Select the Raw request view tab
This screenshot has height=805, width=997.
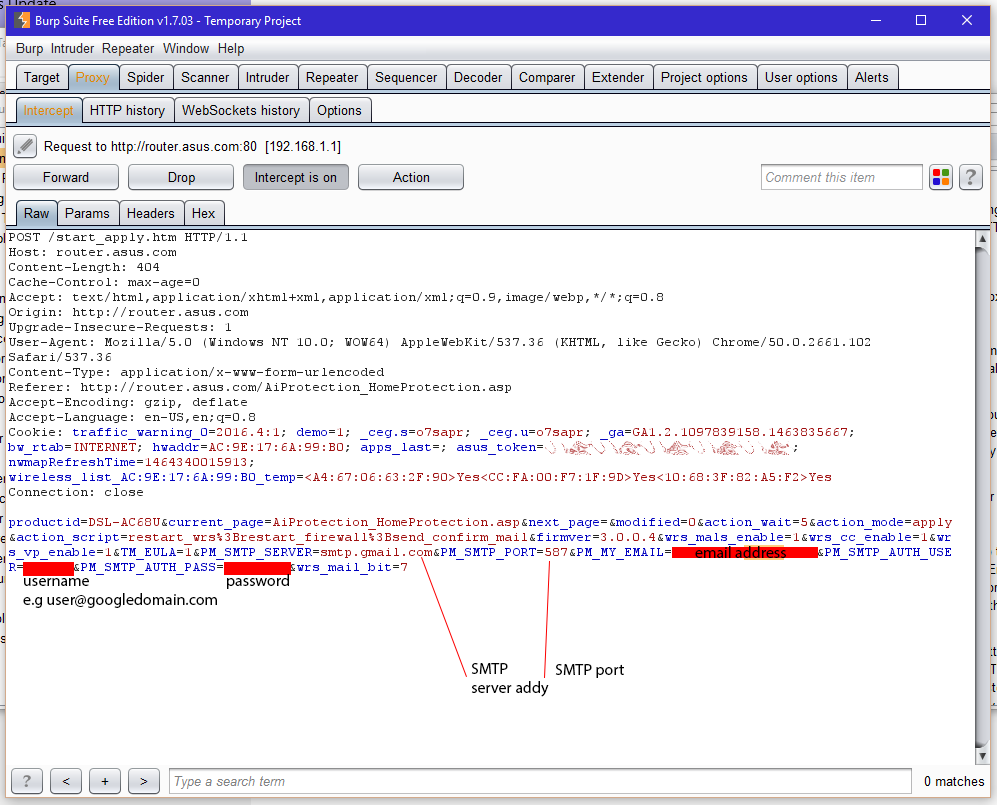tap(36, 214)
